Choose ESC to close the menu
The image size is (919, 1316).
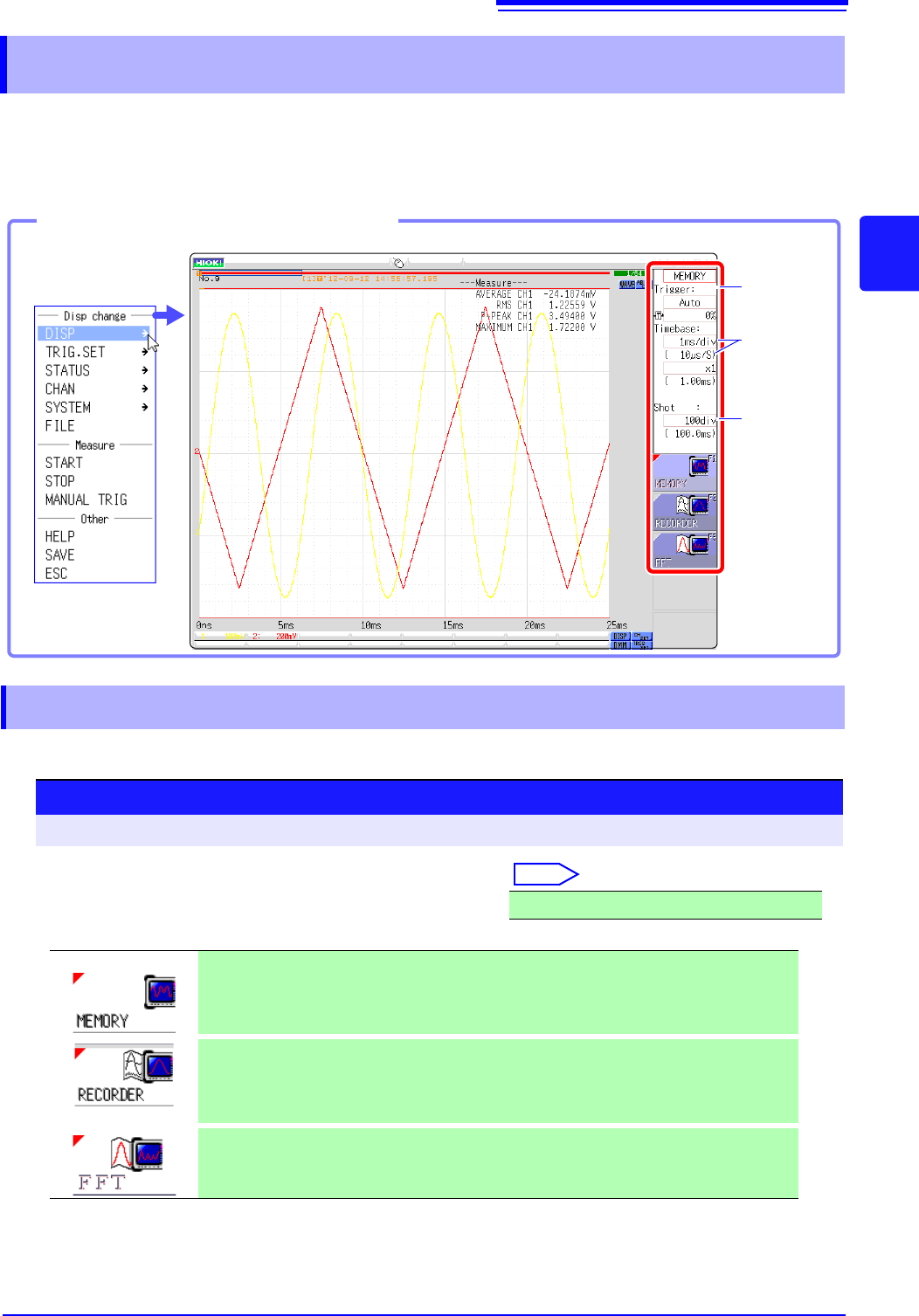56,573
